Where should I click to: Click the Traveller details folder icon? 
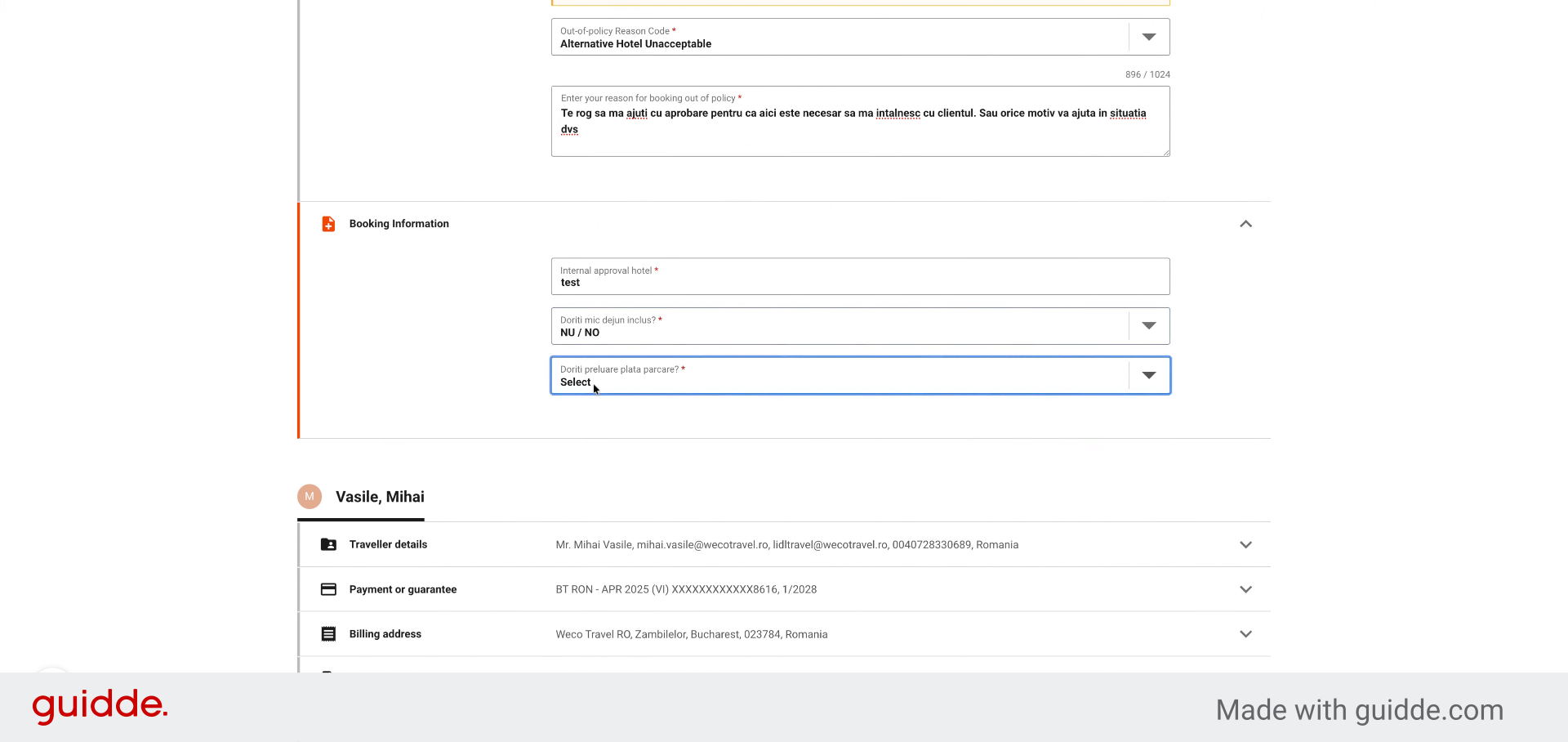tap(328, 544)
